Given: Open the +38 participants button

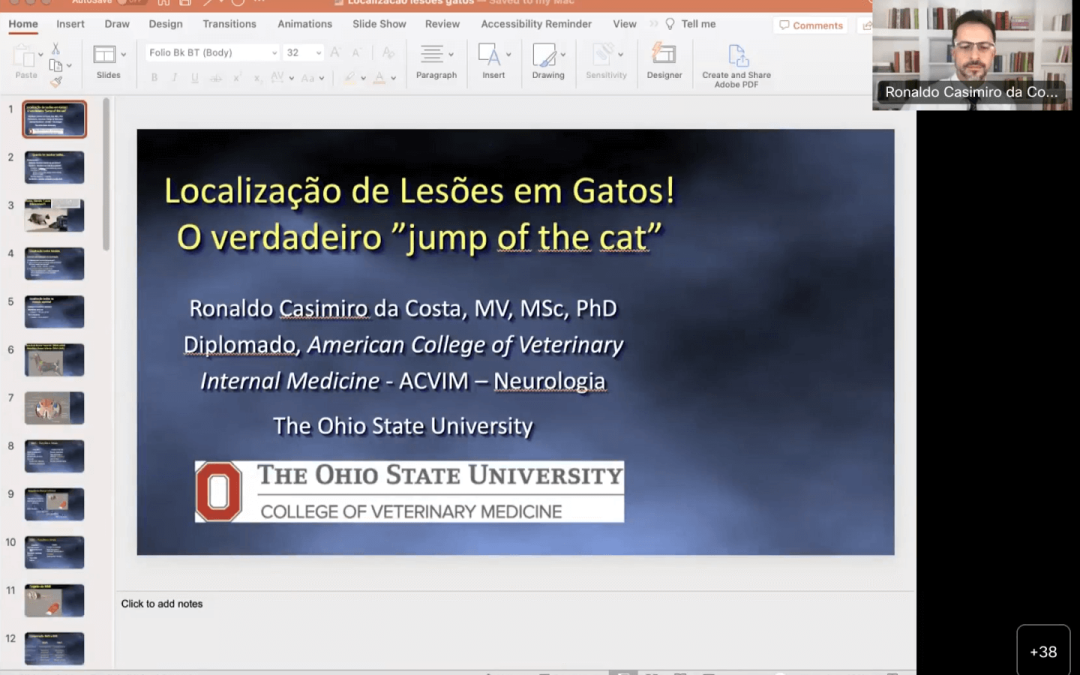Looking at the screenshot, I should click(1043, 652).
